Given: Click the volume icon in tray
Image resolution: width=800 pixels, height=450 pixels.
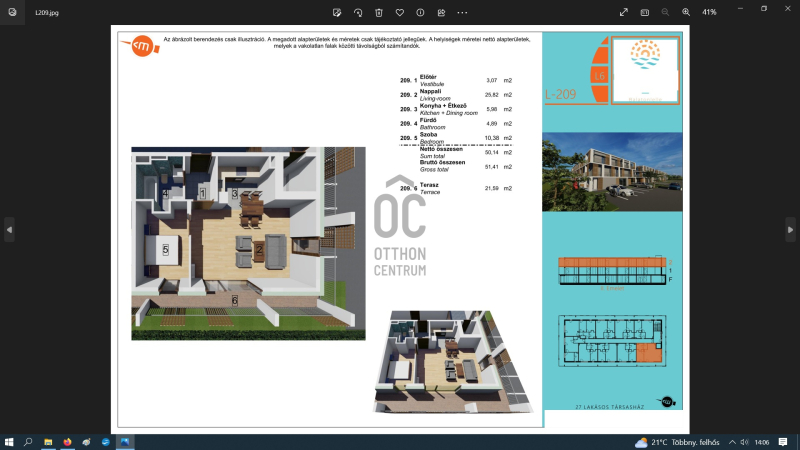Looking at the screenshot, I should click(743, 441).
